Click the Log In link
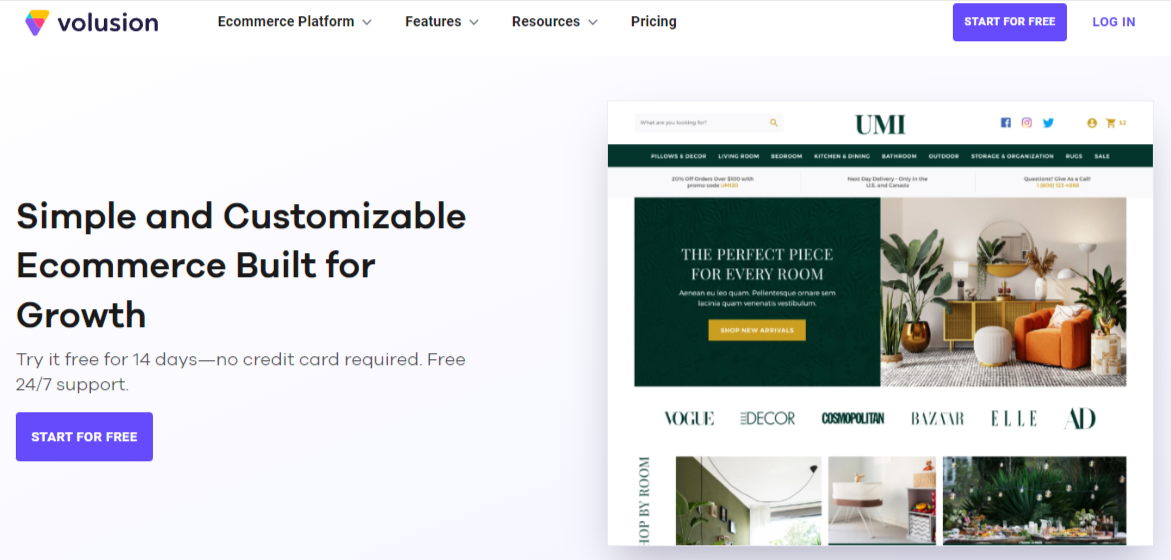 point(1113,22)
